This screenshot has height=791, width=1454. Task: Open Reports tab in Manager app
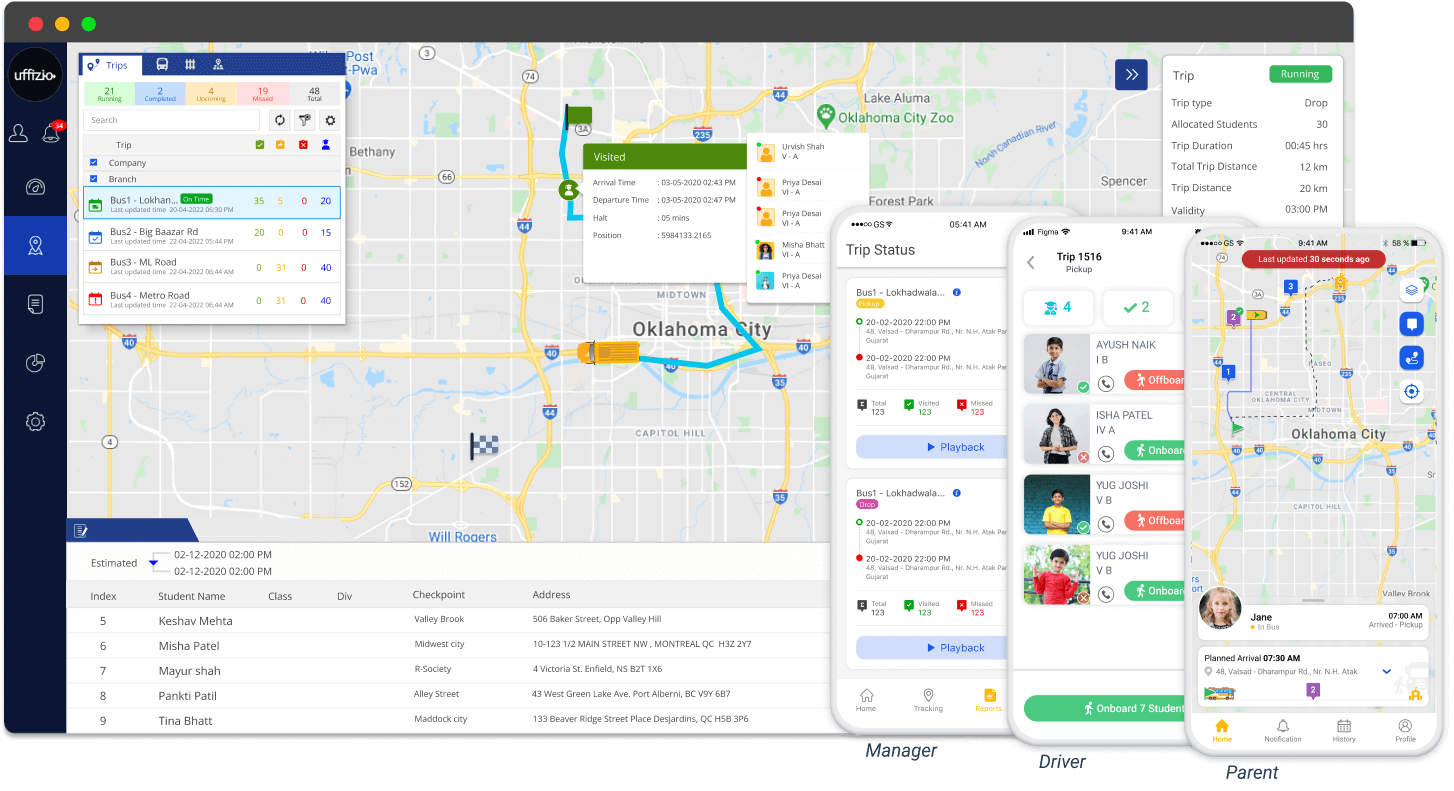pyautogui.click(x=988, y=700)
